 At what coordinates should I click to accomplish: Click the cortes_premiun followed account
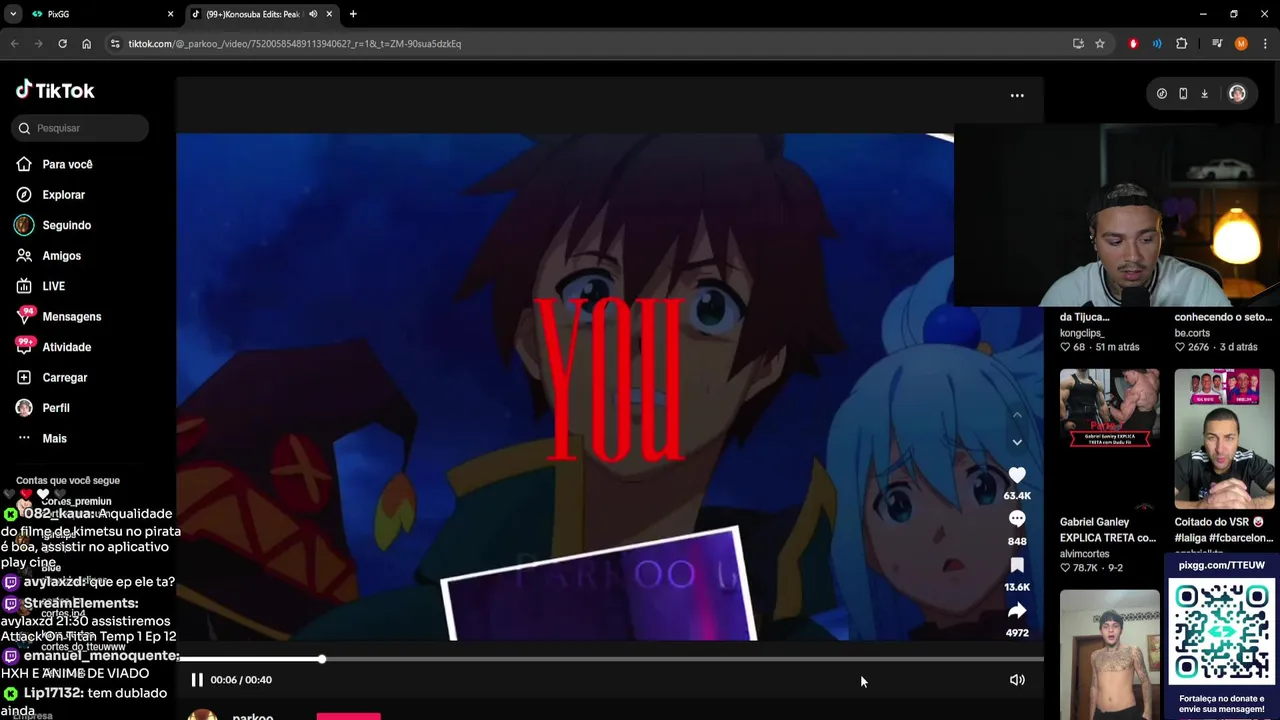coord(76,501)
